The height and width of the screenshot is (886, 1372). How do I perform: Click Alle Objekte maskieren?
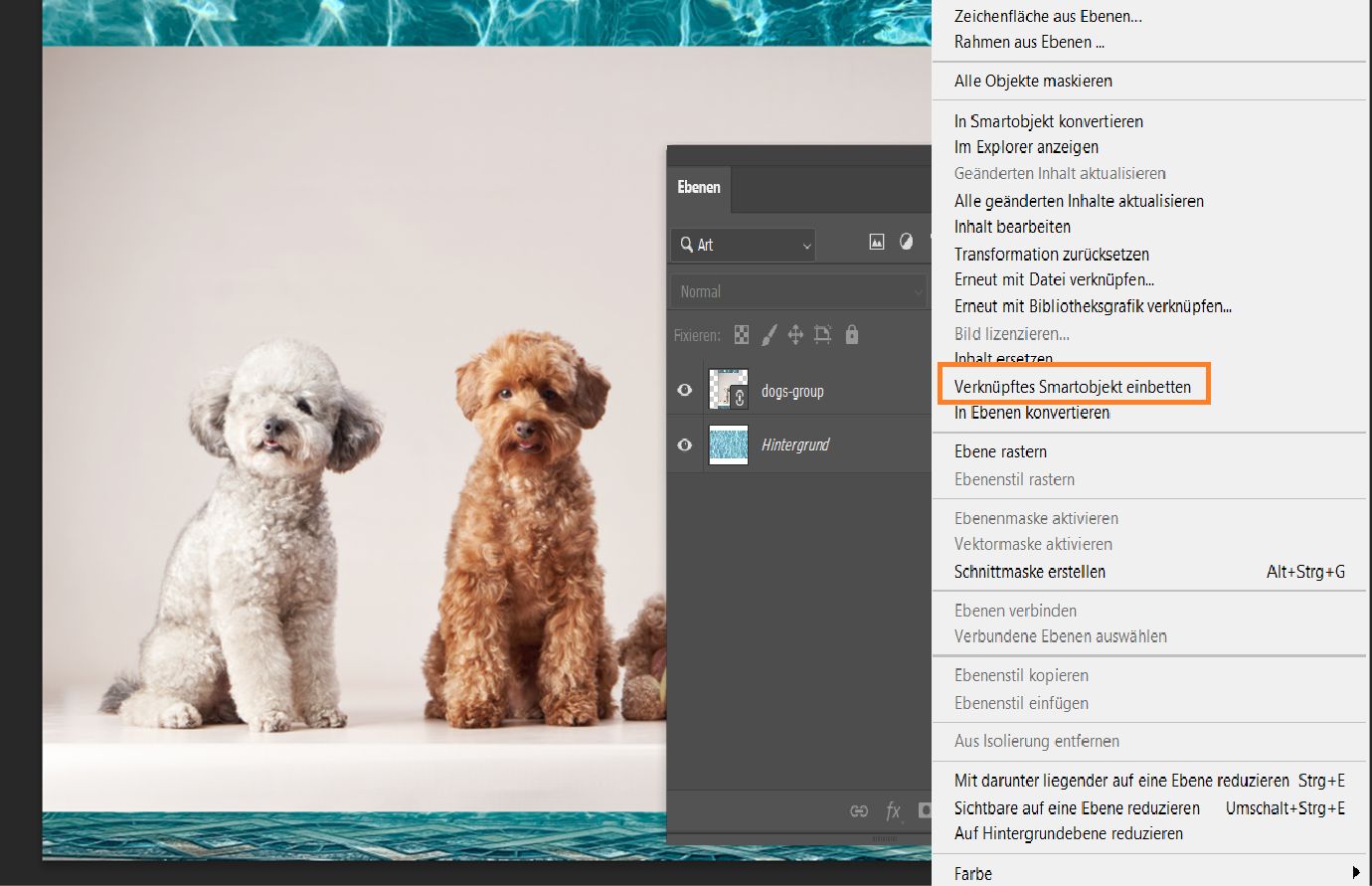tap(1033, 82)
